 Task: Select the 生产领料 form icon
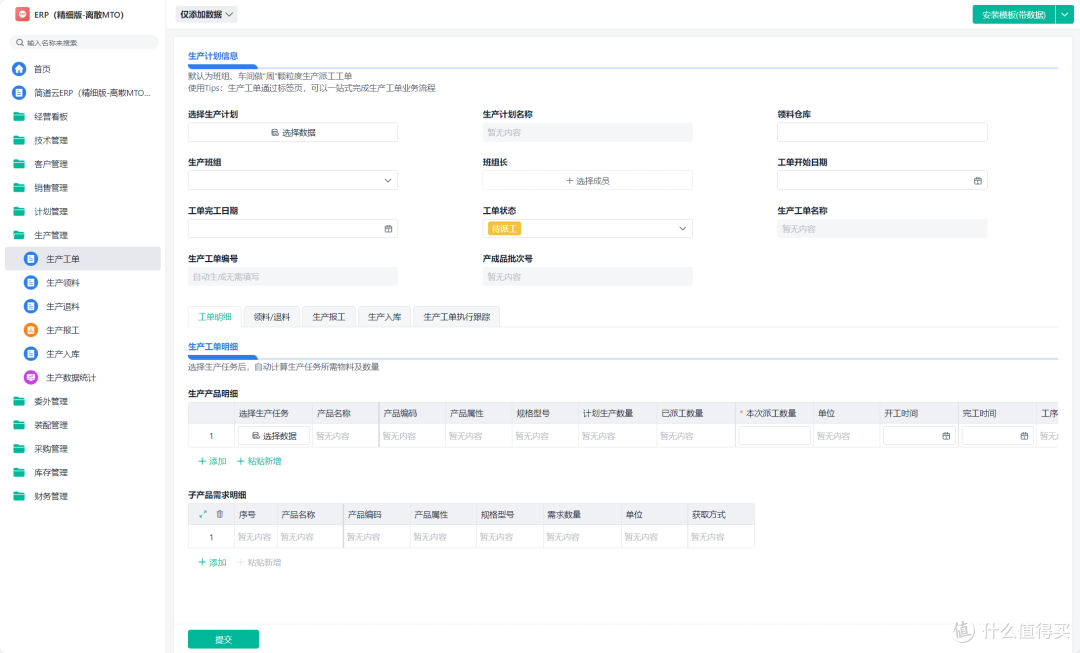(x=31, y=282)
